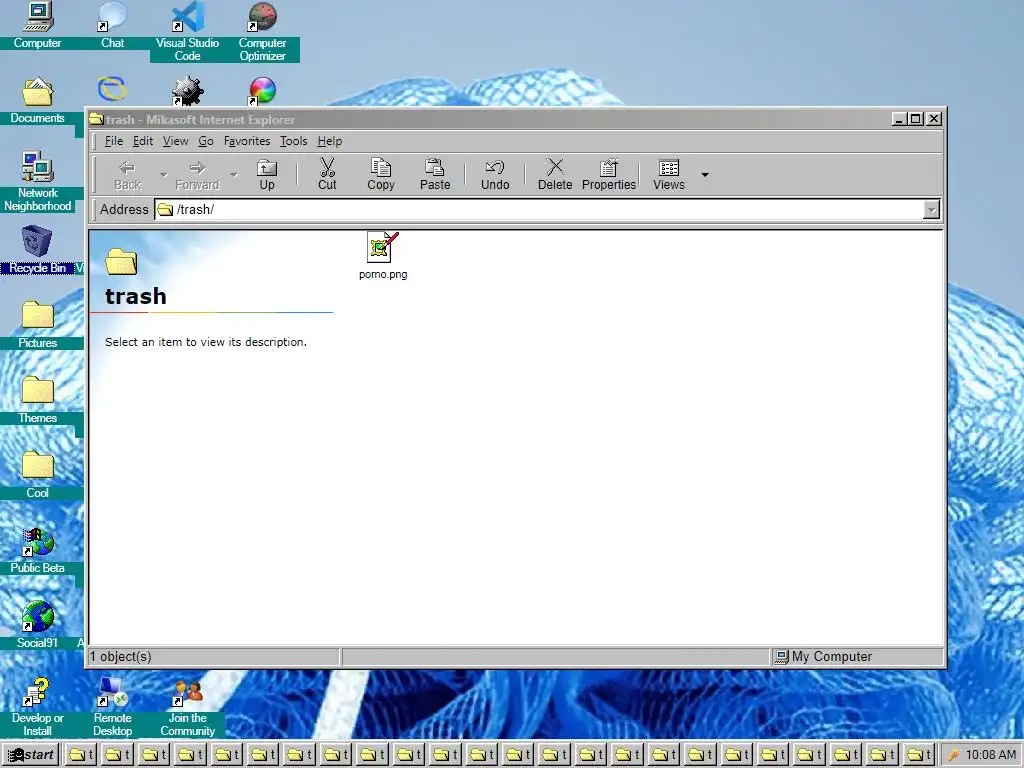The width and height of the screenshot is (1024, 768).
Task: Open the Edit menu
Action: click(142, 141)
